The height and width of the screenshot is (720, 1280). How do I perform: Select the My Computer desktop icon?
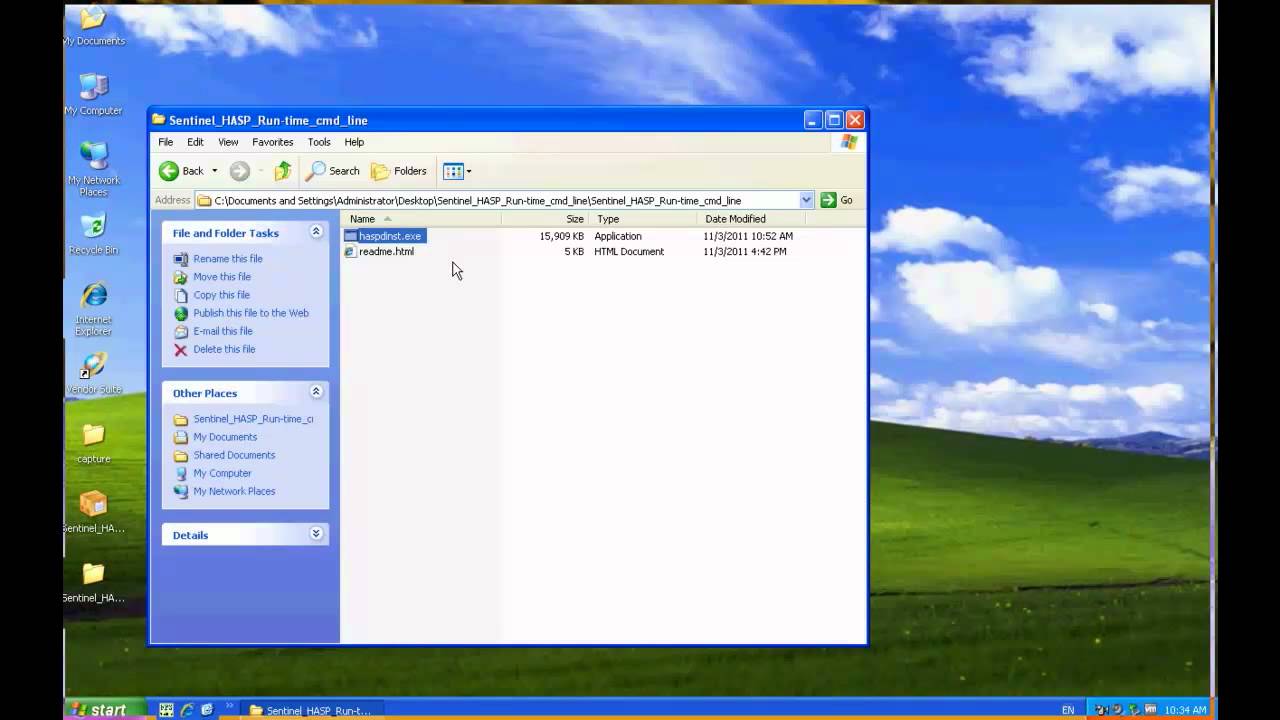coord(93,94)
